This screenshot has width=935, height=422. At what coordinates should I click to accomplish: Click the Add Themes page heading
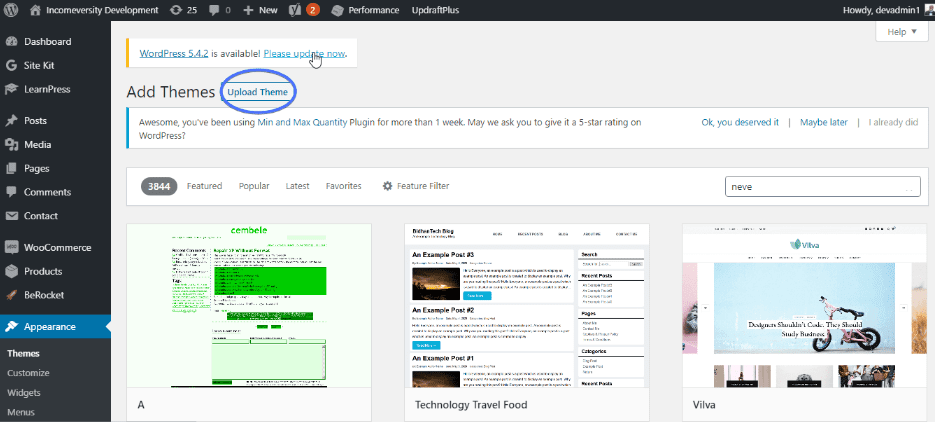coord(171,92)
